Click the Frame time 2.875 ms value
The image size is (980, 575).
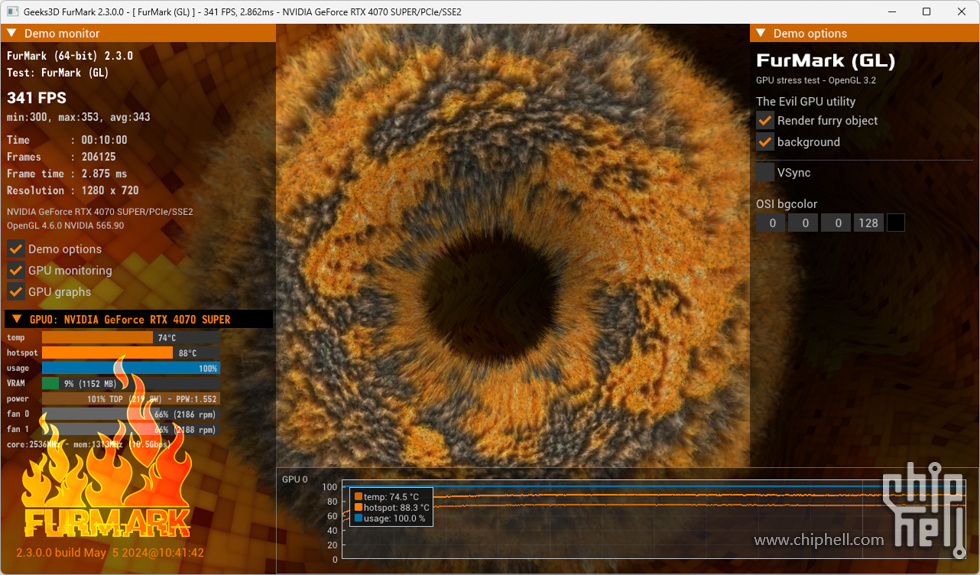tap(104, 174)
